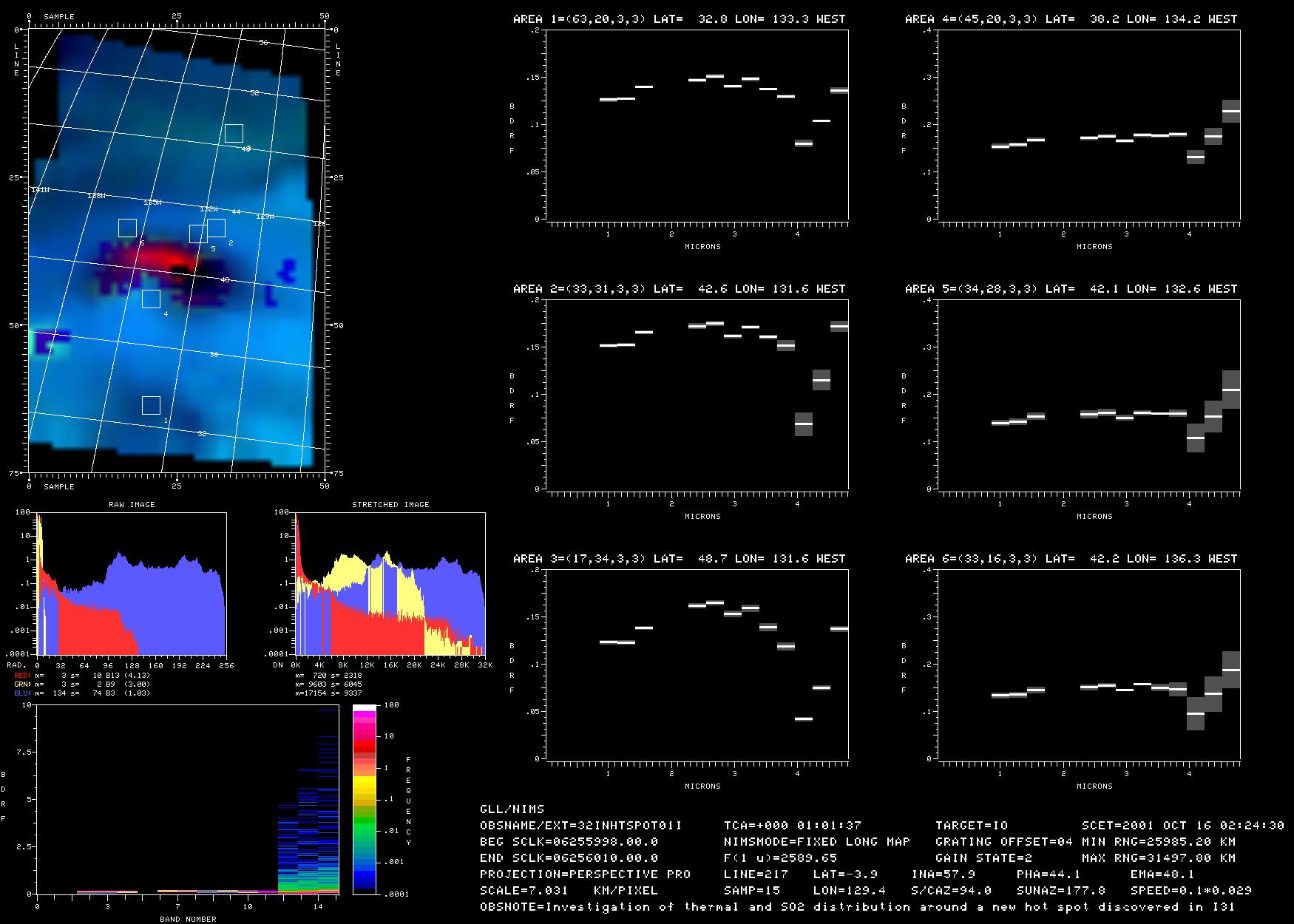Screen dimensions: 1294x924
Task: Click the OBSNOTE investigation description line
Action: tap(858, 907)
